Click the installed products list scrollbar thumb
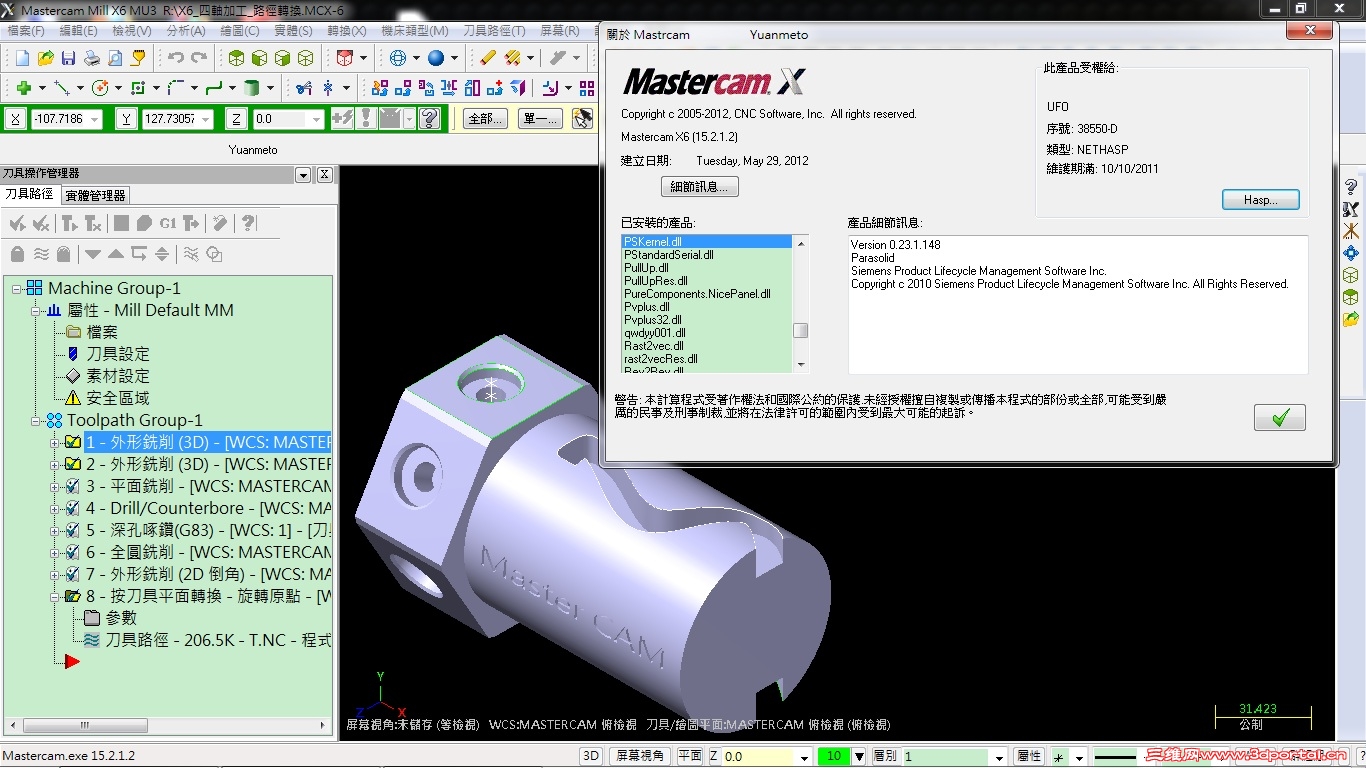The image size is (1366, 768). click(801, 331)
